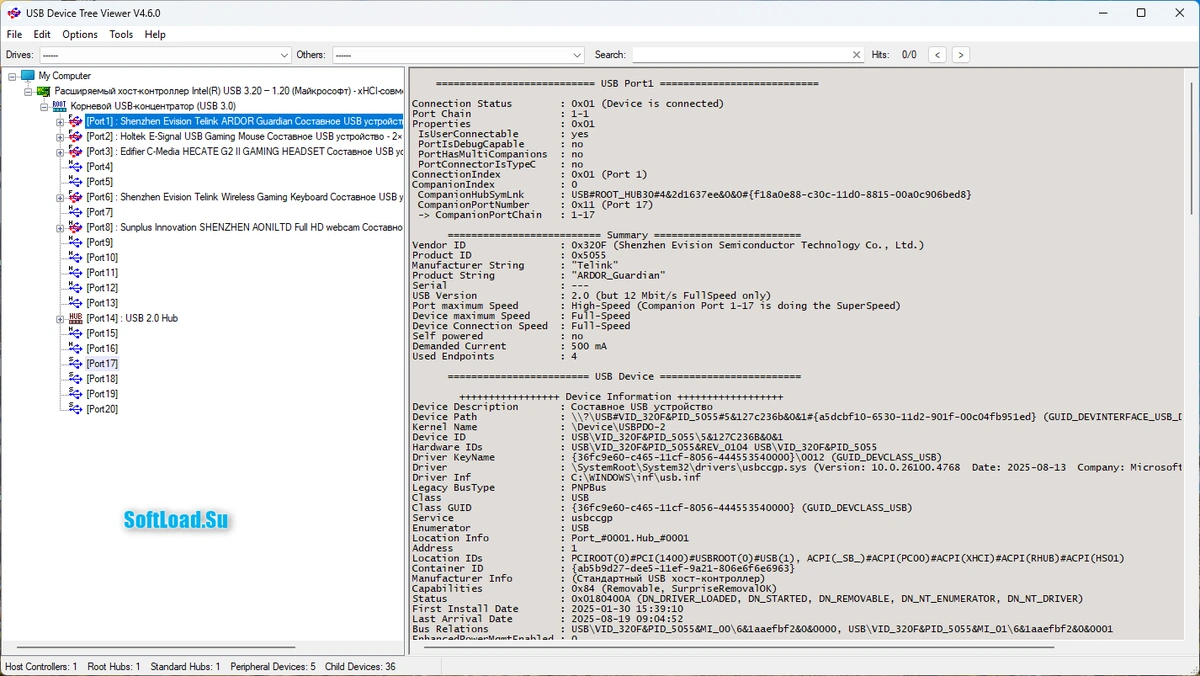Click the empty port icon of Port13
Image resolution: width=1200 pixels, height=676 pixels.
76,303
